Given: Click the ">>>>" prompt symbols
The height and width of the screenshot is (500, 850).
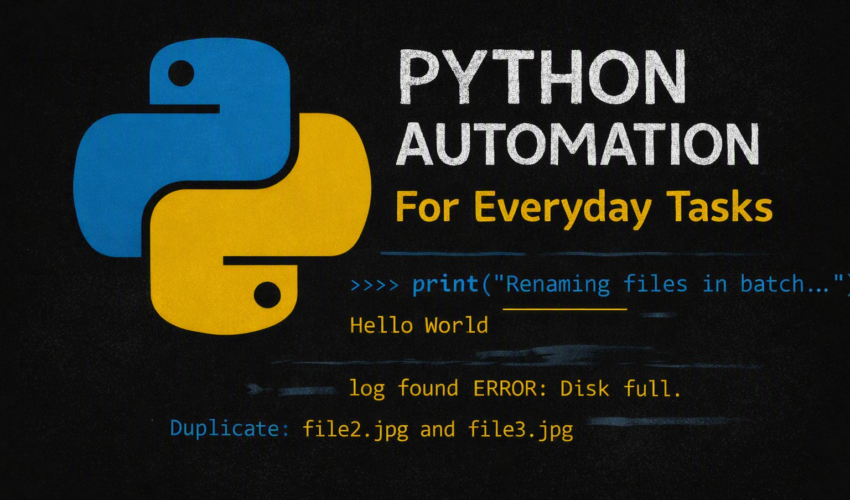Looking at the screenshot, I should pos(375,285).
